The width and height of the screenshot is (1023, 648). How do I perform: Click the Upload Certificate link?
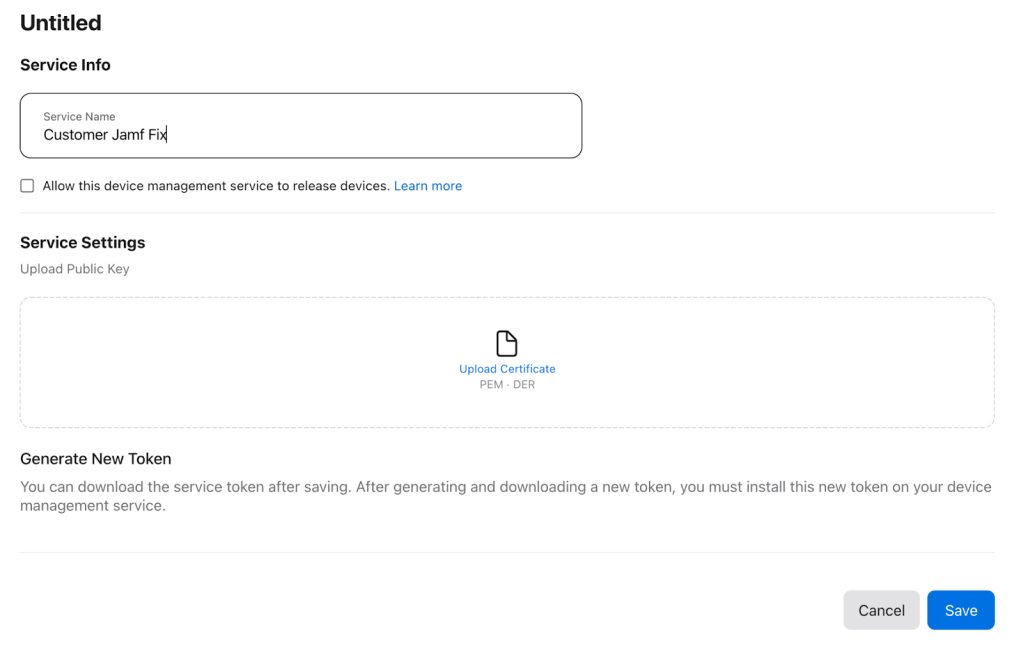pyautogui.click(x=507, y=369)
